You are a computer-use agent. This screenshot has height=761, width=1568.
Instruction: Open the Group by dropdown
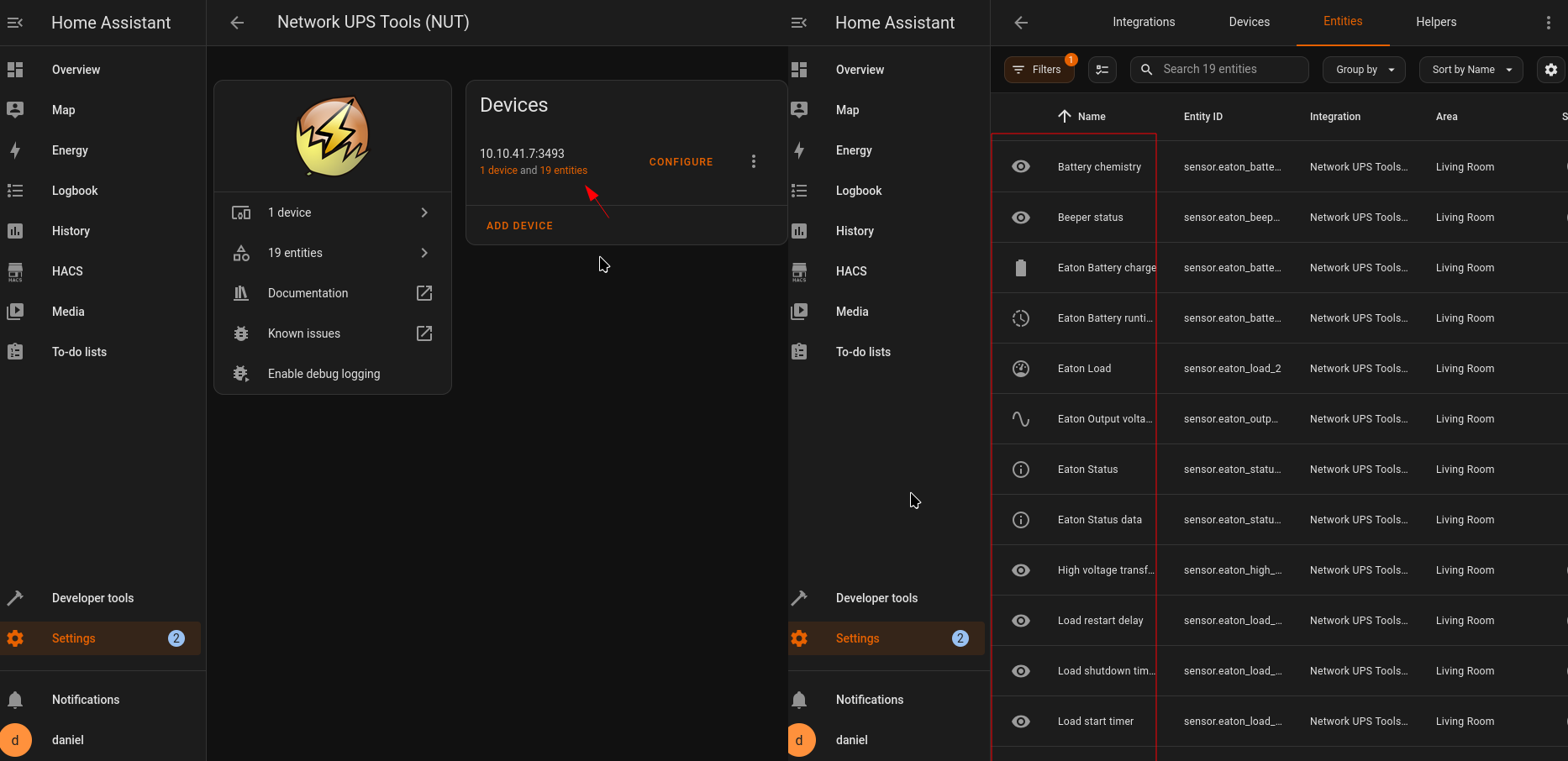coord(1364,70)
